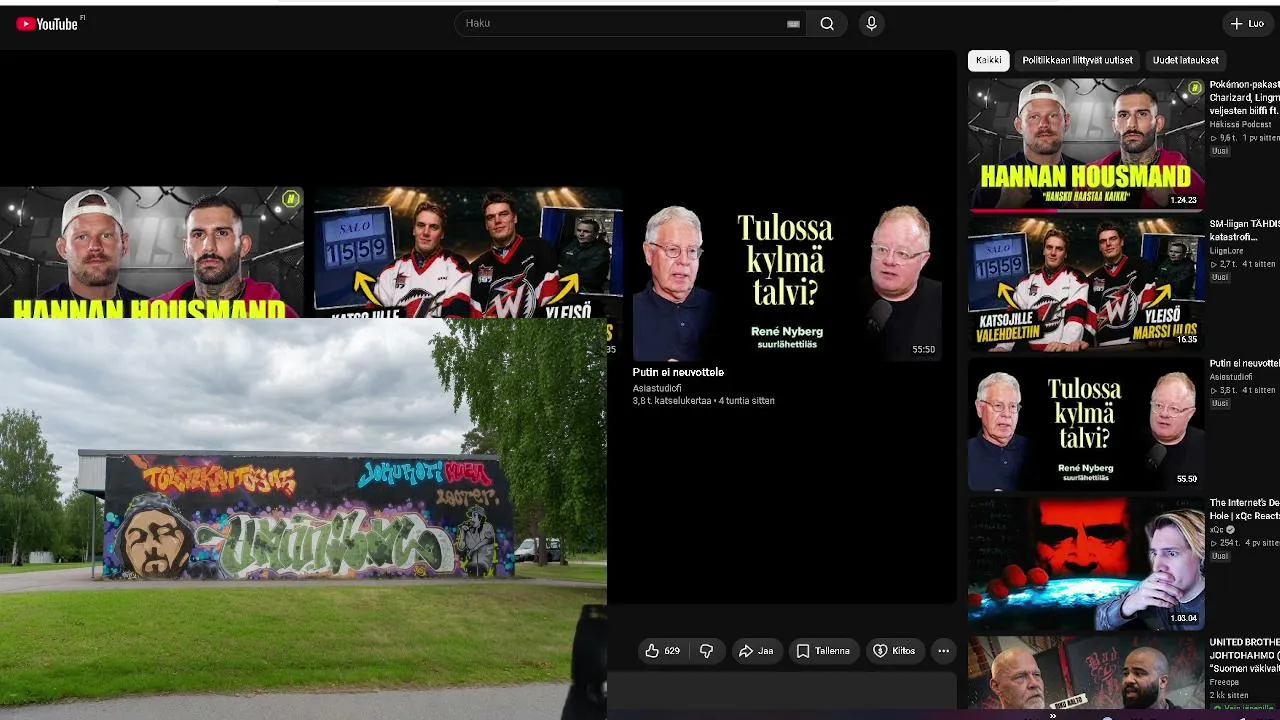1280x720 pixels.
Task: Click SM-liigan TÄHDISTÖ video title in sidebar
Action: pos(1244,231)
